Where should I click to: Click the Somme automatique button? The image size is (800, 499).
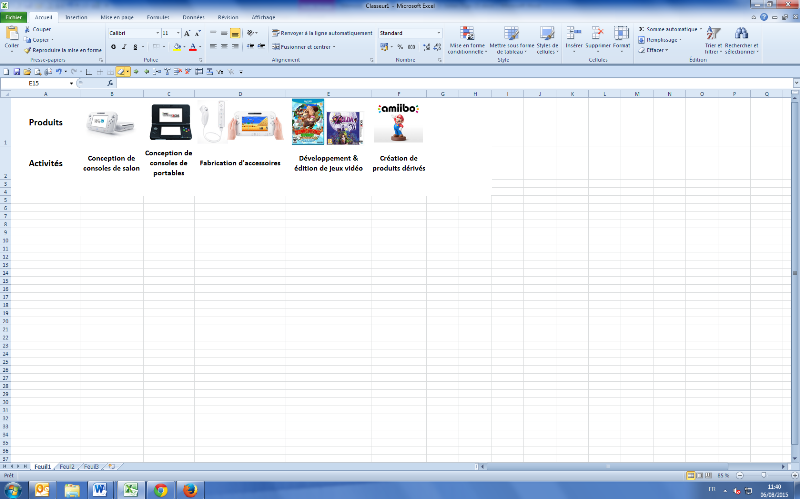[x=670, y=30]
